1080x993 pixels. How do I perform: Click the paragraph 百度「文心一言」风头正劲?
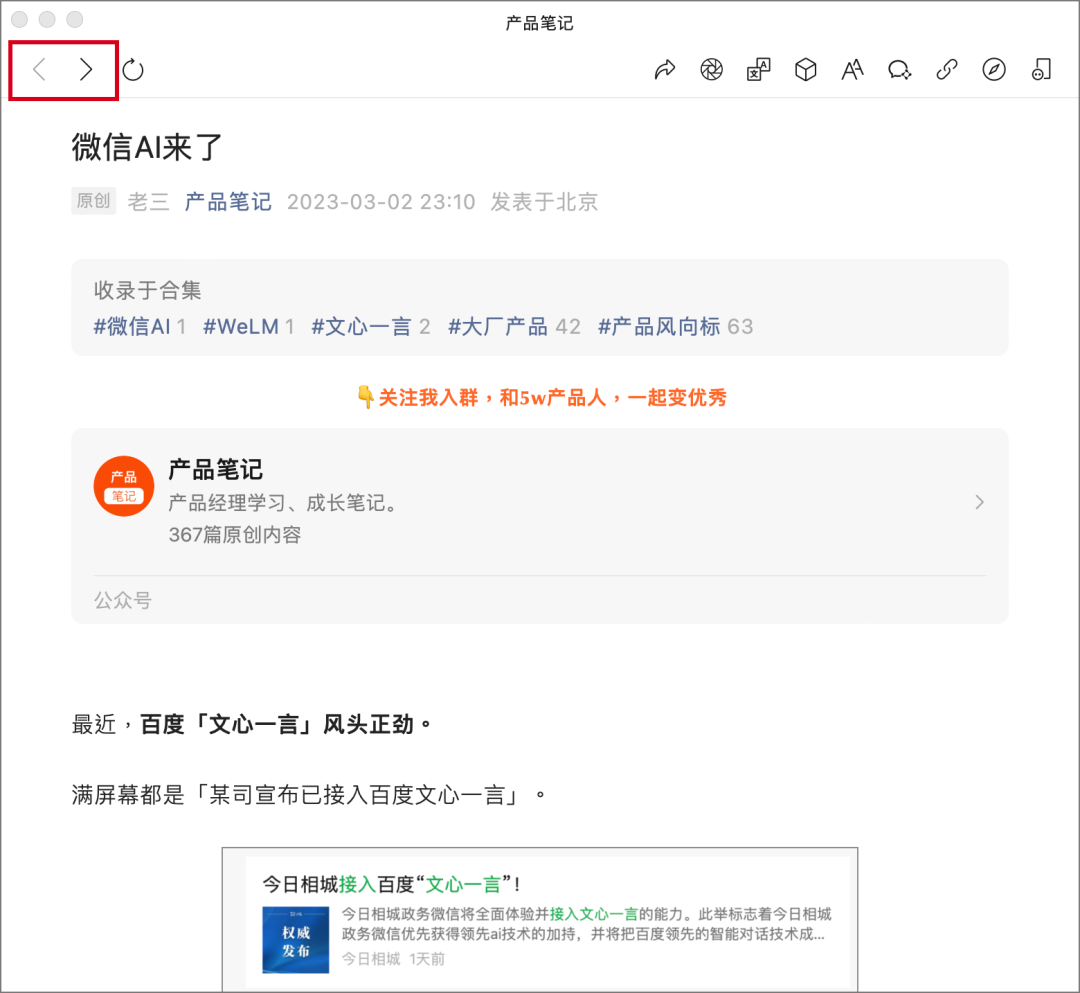pyautogui.click(x=286, y=724)
